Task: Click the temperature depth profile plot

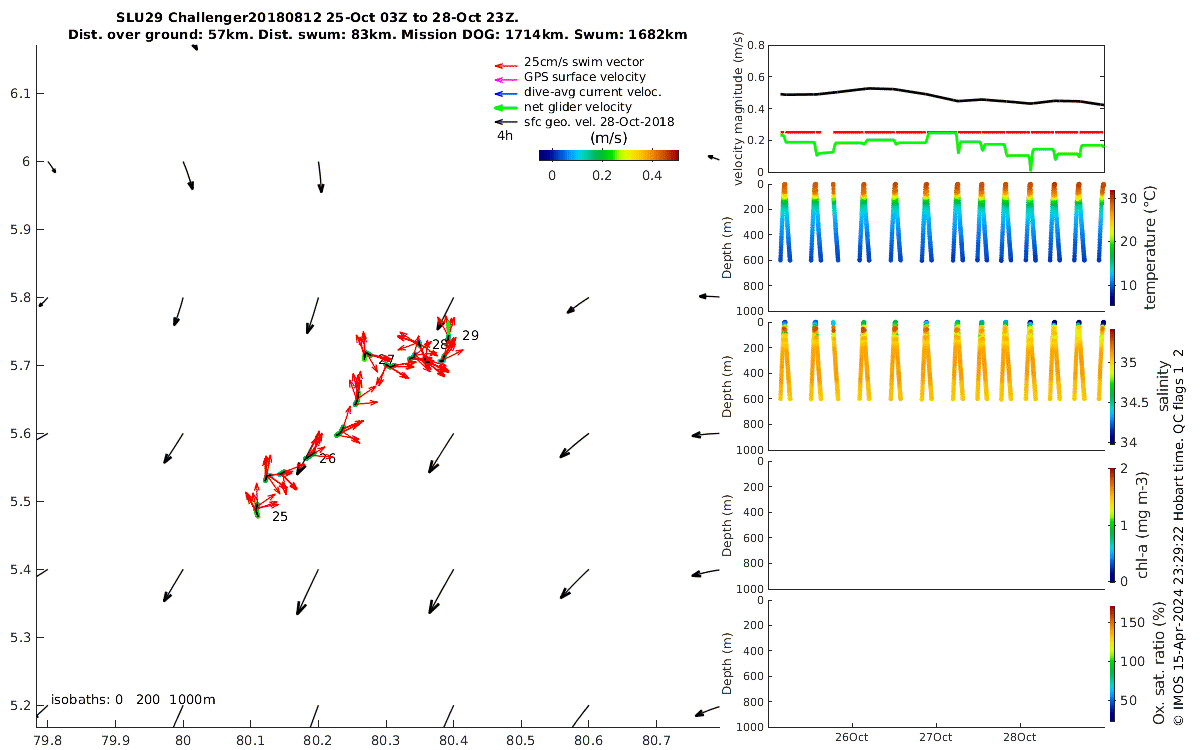Action: (935, 248)
